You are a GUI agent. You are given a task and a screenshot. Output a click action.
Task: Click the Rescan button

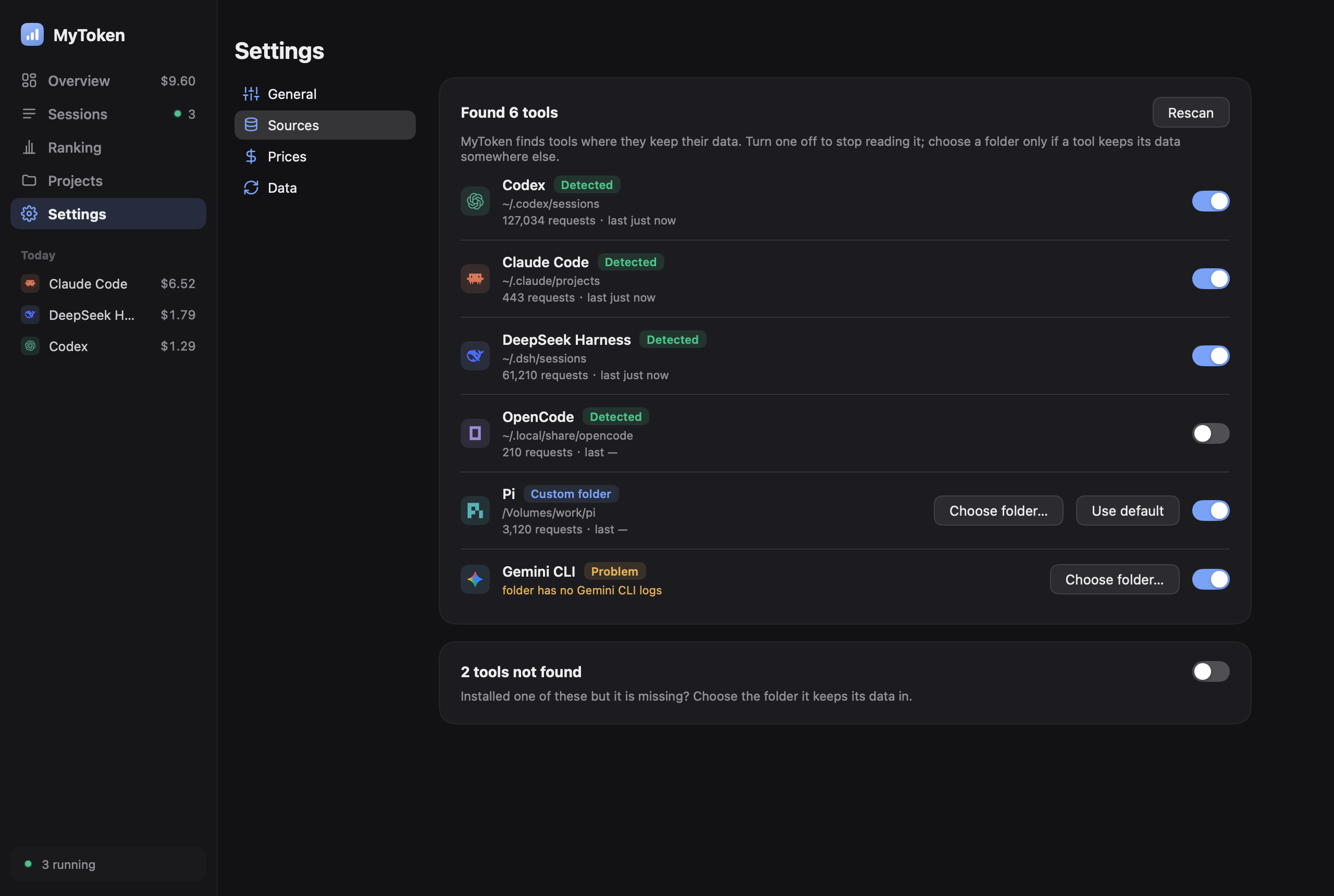(x=1191, y=113)
